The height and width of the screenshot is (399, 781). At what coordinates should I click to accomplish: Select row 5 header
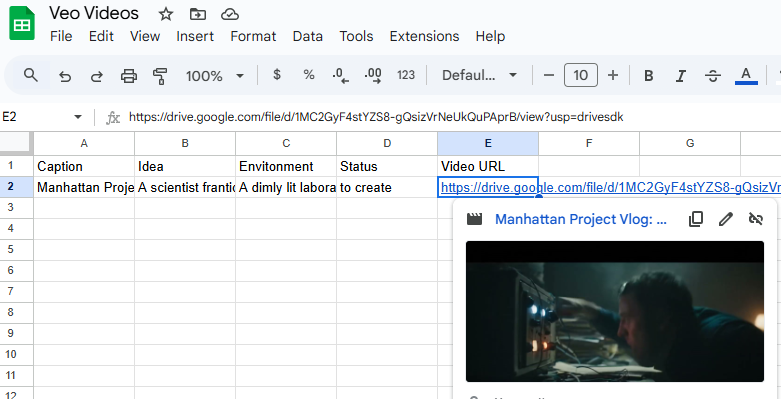tap(16, 250)
